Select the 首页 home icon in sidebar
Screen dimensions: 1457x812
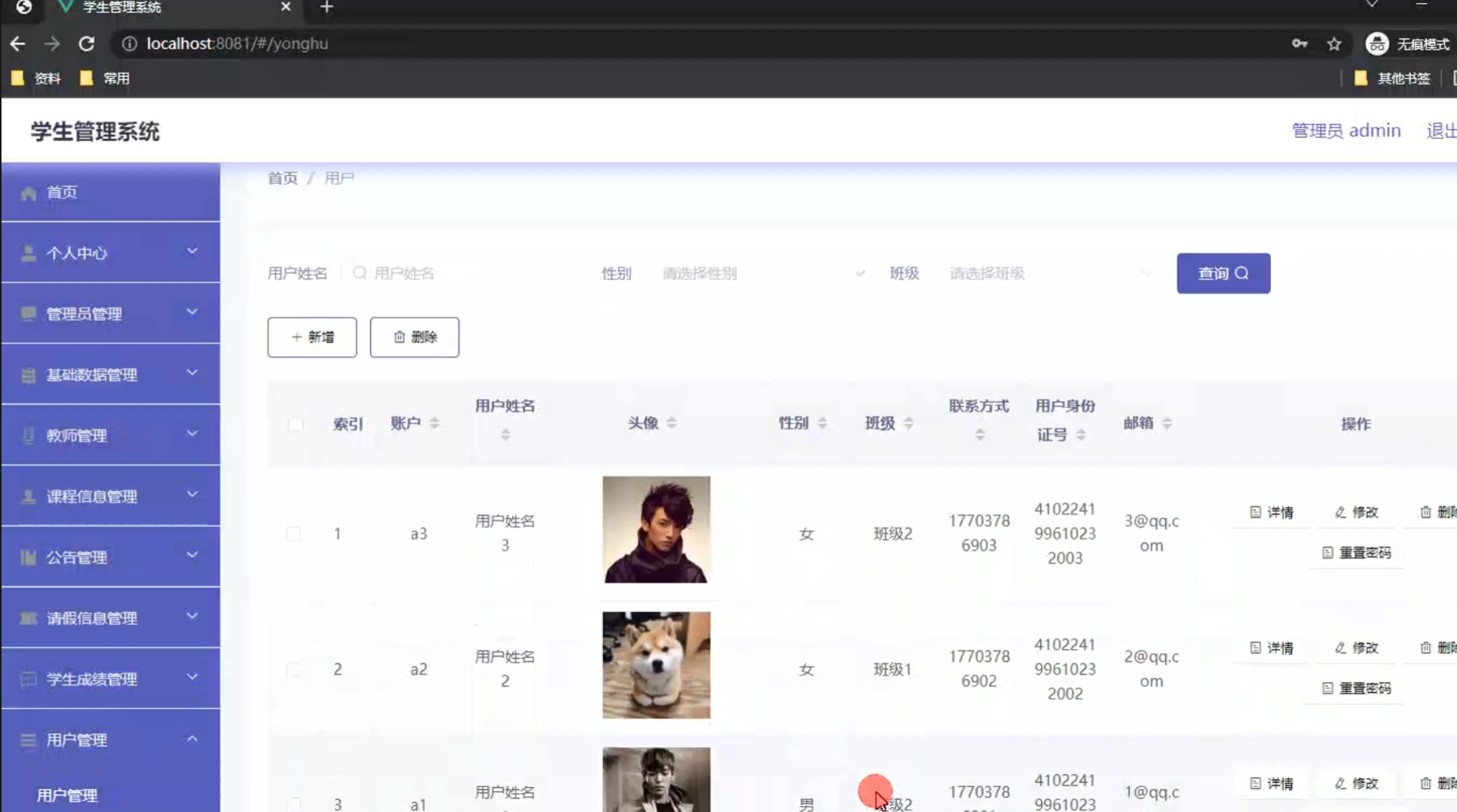pos(28,192)
